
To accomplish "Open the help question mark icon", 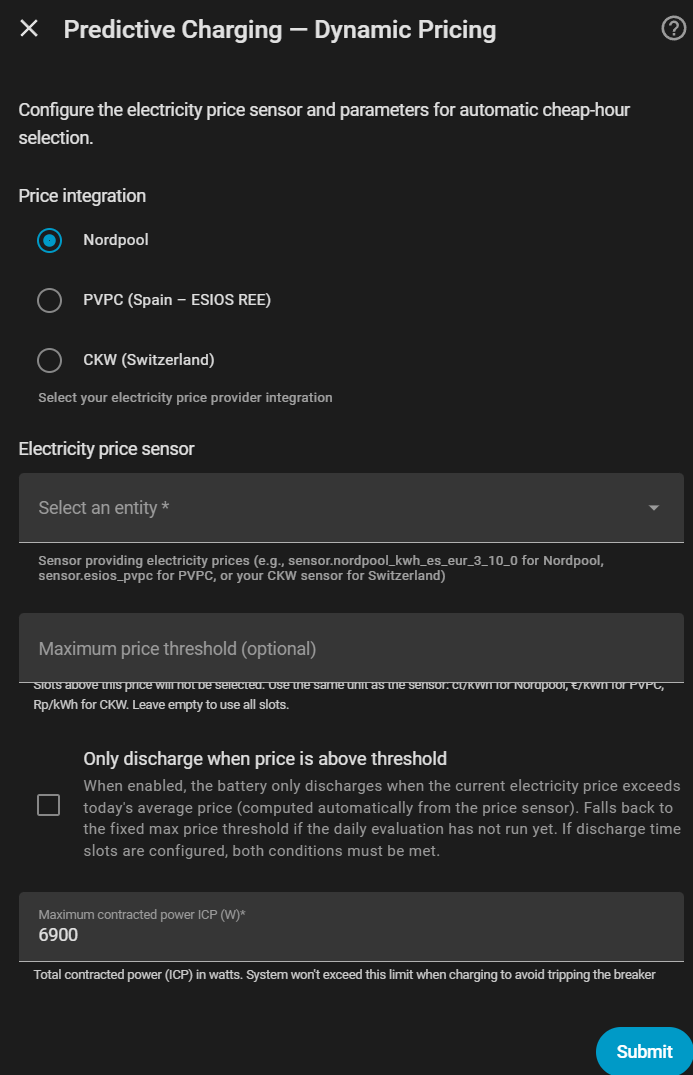I will point(674,29).
